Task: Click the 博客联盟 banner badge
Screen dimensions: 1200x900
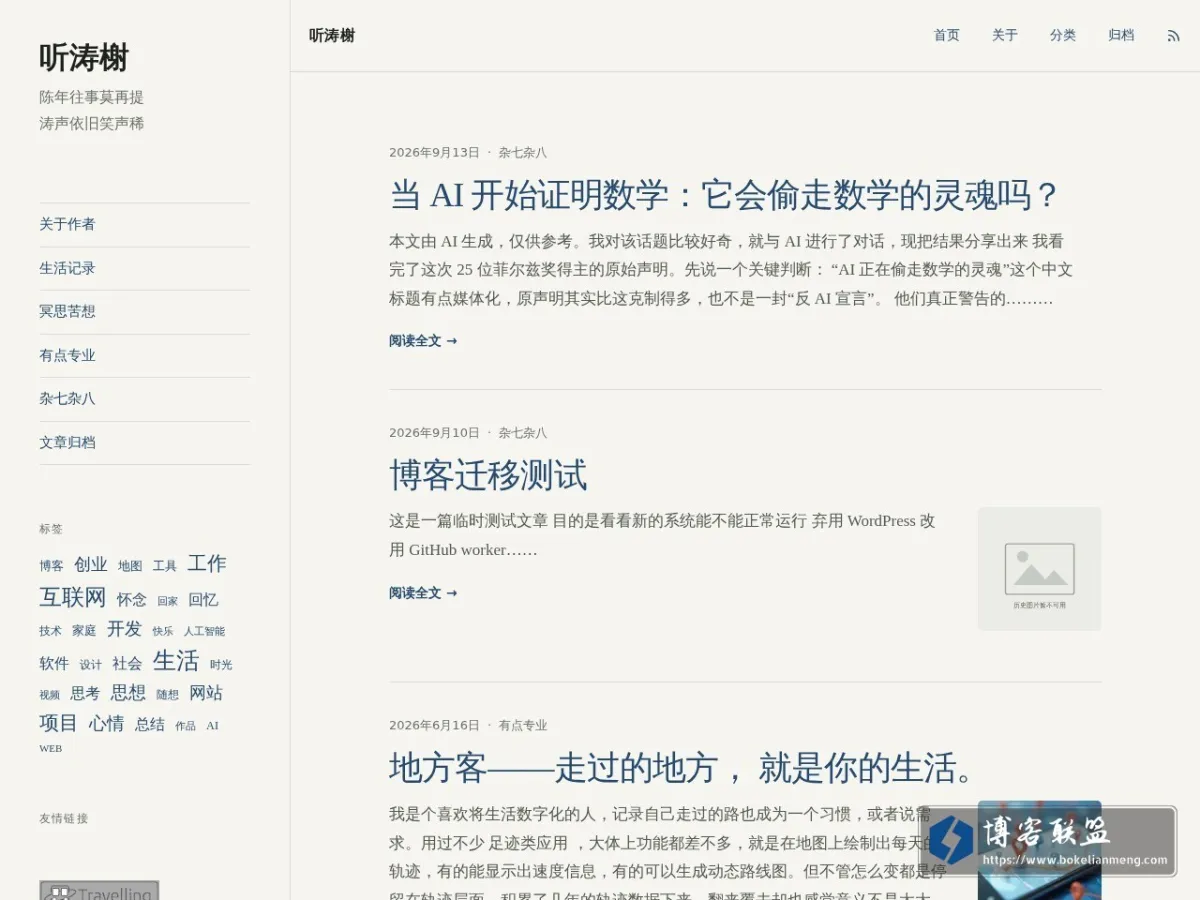Action: [1048, 841]
